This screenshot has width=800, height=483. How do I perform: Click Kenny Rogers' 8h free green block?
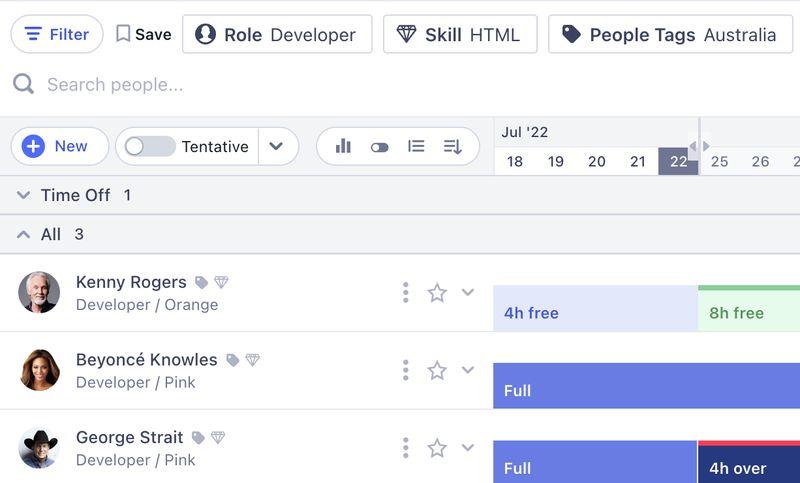[748, 312]
